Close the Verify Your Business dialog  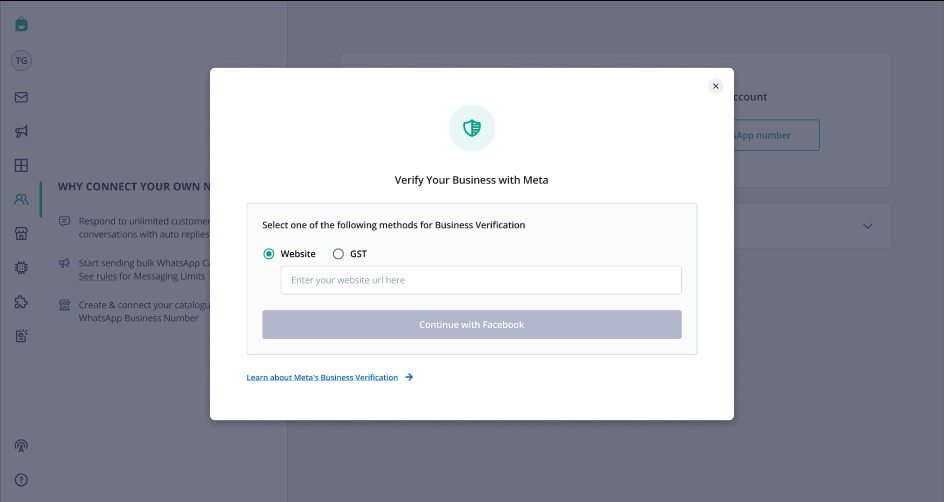coord(715,86)
